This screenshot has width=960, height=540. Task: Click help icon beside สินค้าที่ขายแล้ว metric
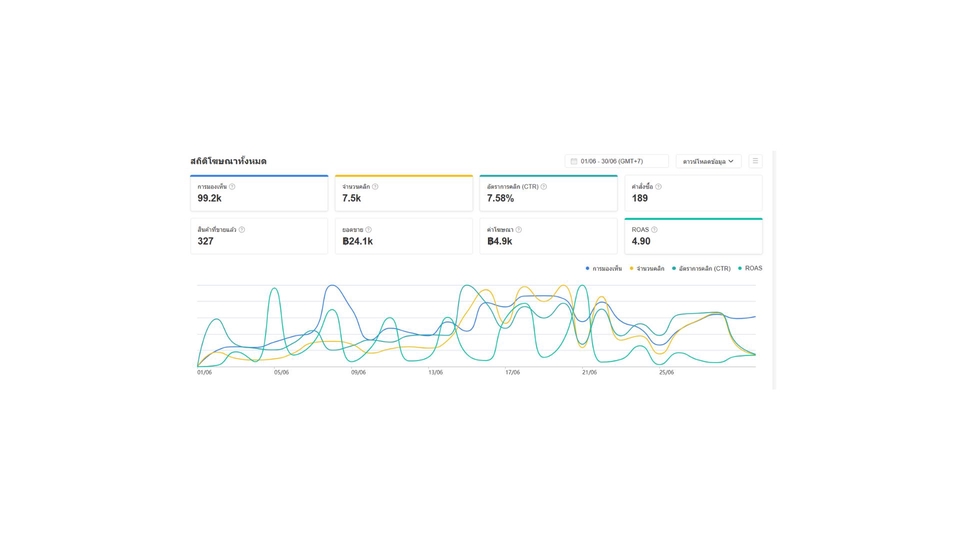pyautogui.click(x=242, y=230)
